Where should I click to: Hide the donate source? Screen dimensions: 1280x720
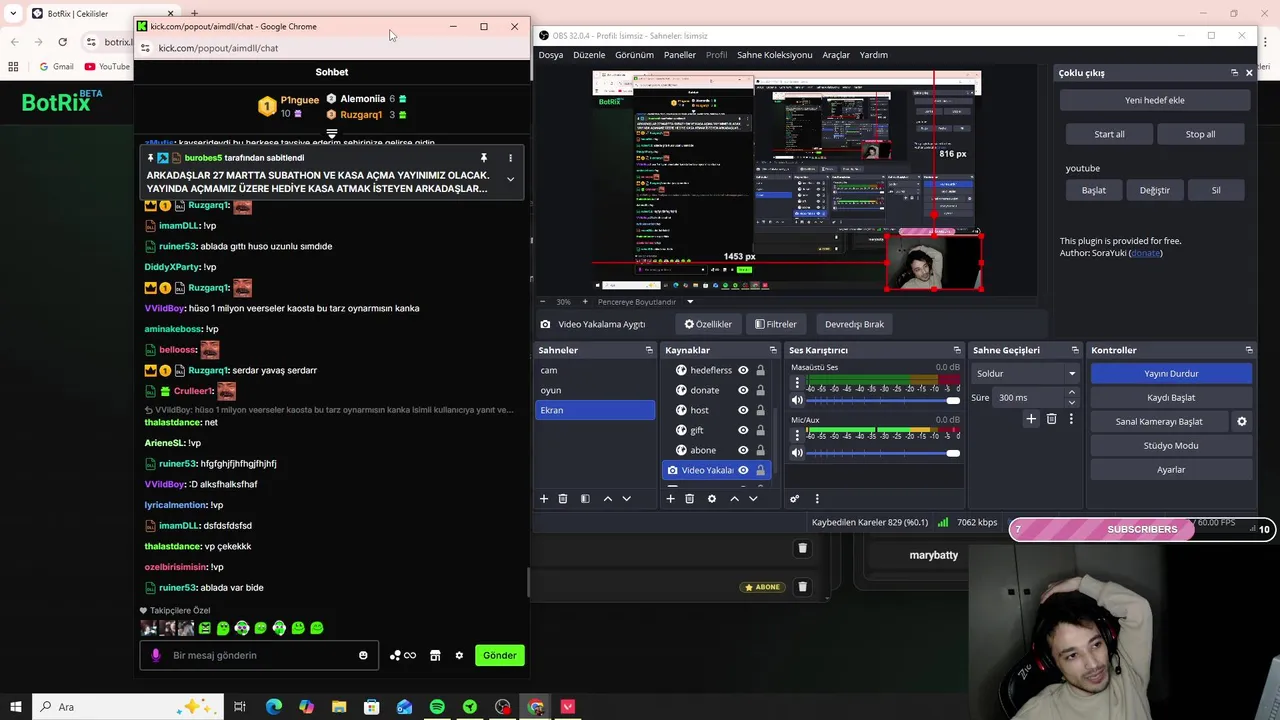coord(743,390)
